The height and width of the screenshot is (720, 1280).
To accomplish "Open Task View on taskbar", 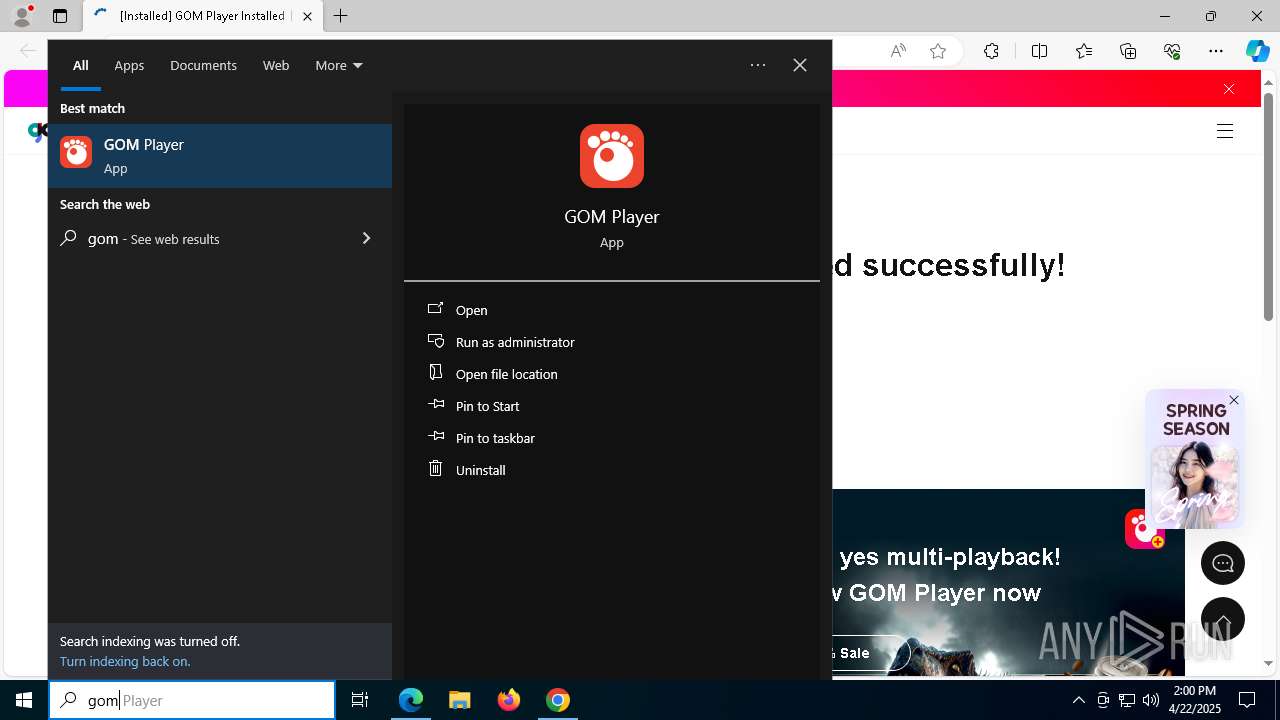I will 360,700.
